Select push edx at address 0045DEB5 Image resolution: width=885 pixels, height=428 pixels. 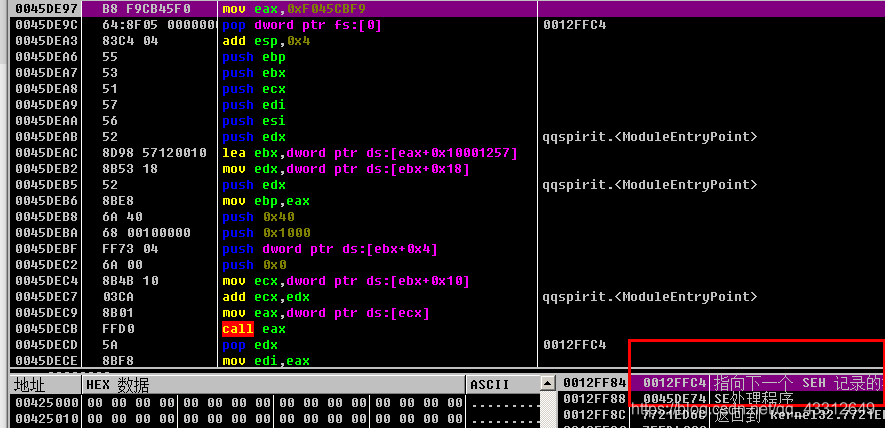click(254, 185)
